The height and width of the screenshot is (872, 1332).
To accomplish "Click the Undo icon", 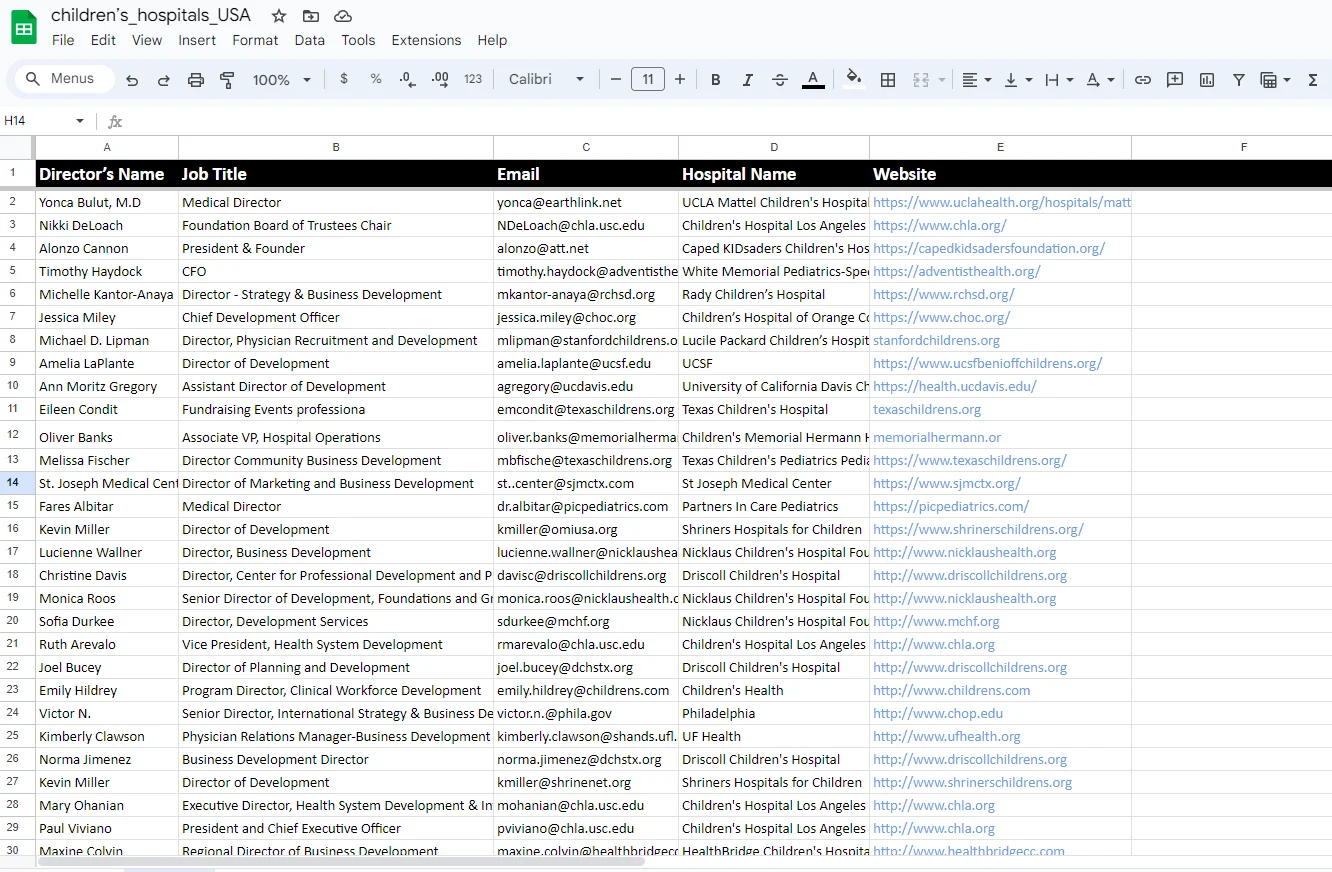I will (x=132, y=80).
